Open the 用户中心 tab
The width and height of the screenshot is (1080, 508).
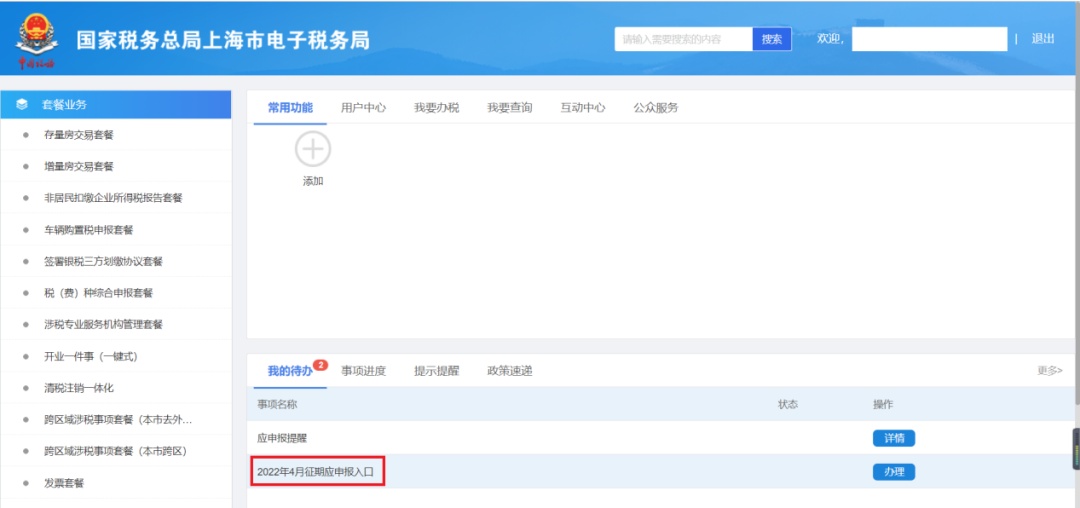tap(363, 108)
